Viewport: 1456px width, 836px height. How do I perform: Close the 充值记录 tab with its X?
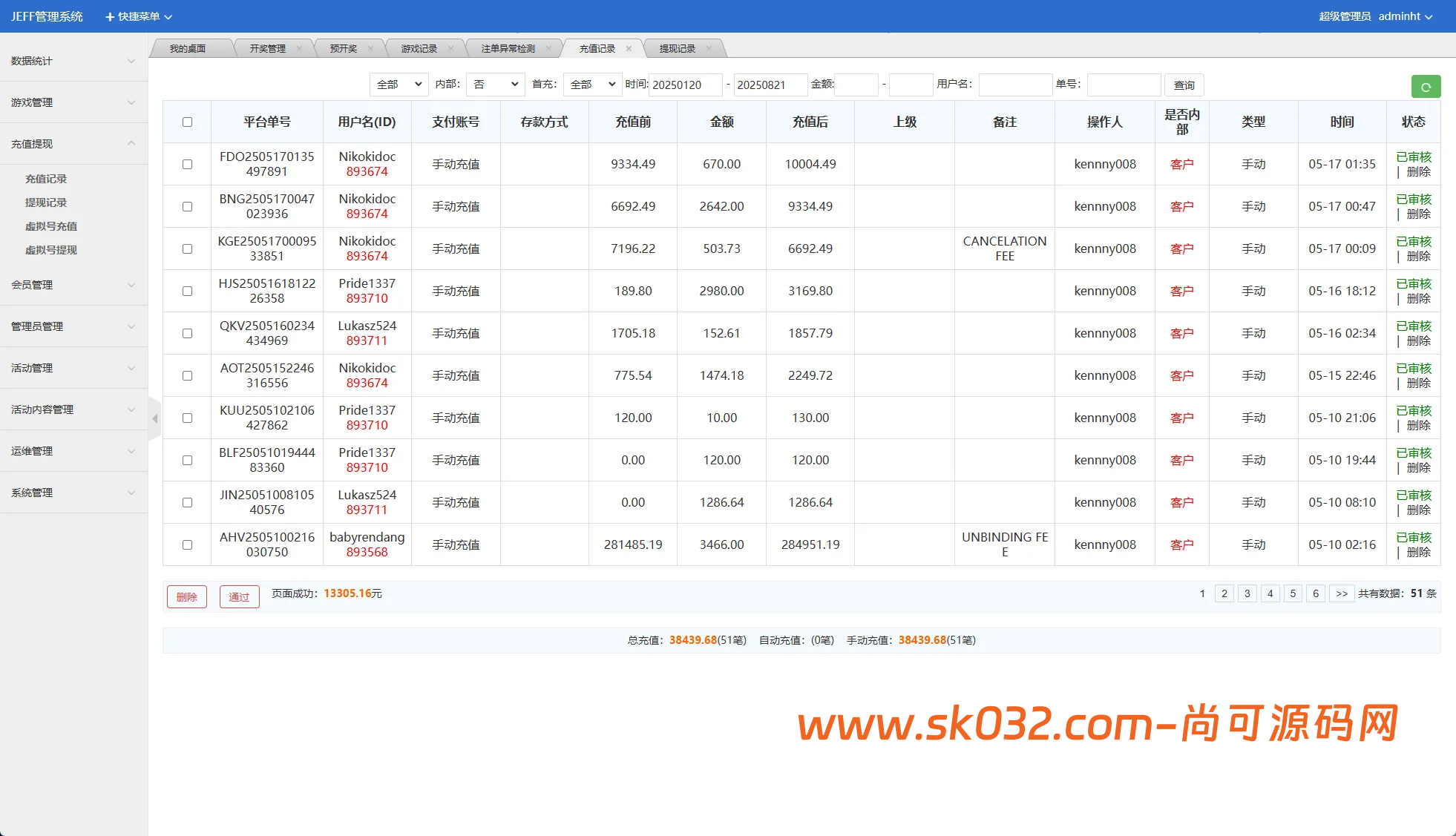pyautogui.click(x=629, y=49)
